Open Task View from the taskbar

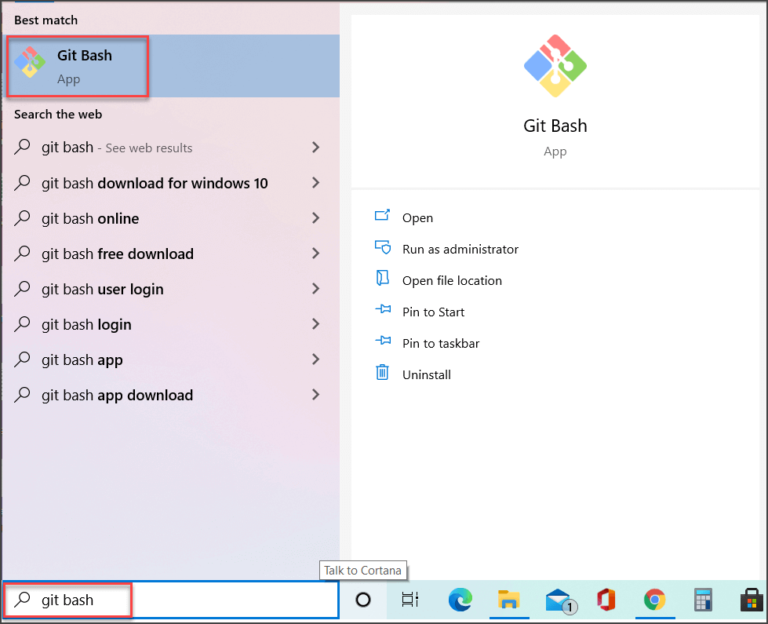410,600
